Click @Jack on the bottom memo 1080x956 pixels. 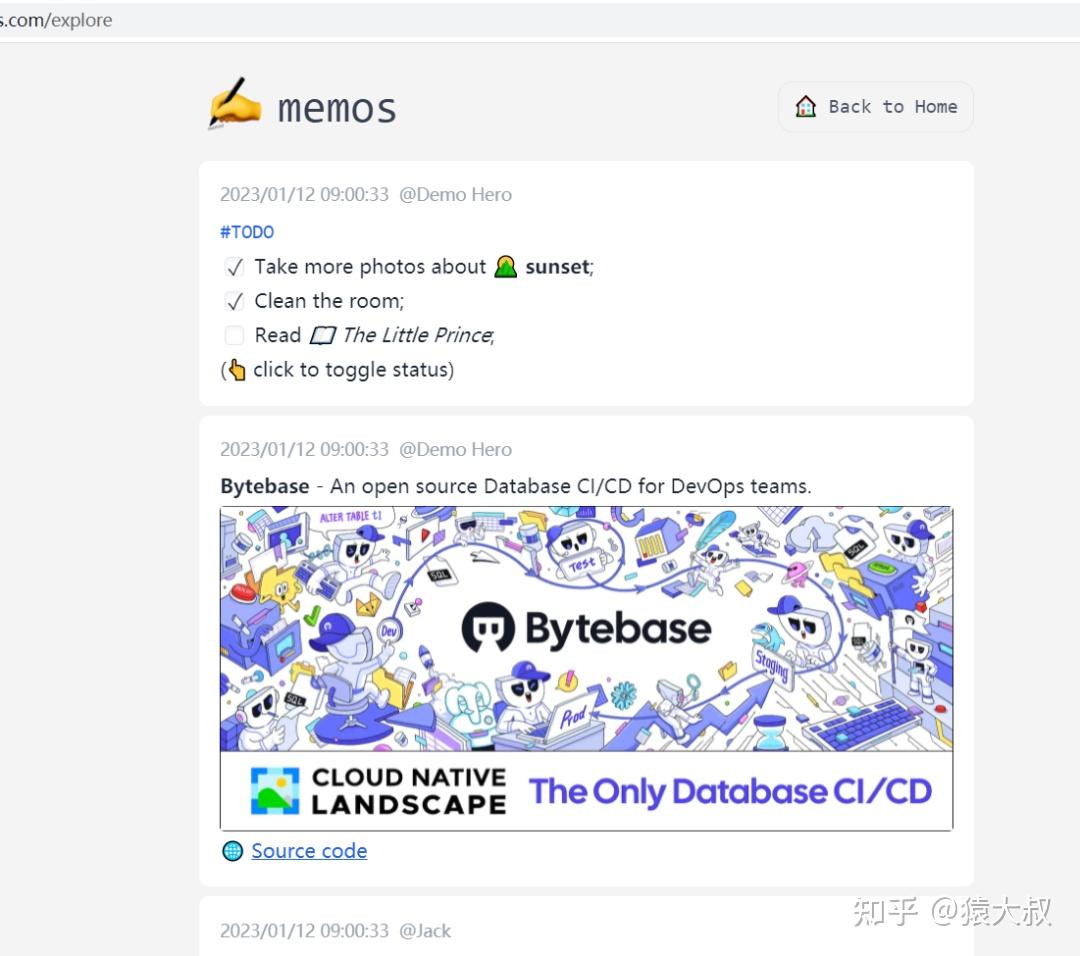427,930
